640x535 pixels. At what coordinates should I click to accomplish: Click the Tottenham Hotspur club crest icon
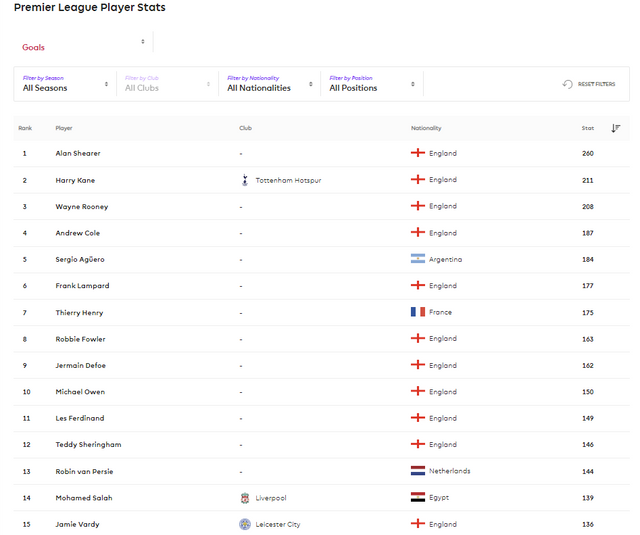245,180
